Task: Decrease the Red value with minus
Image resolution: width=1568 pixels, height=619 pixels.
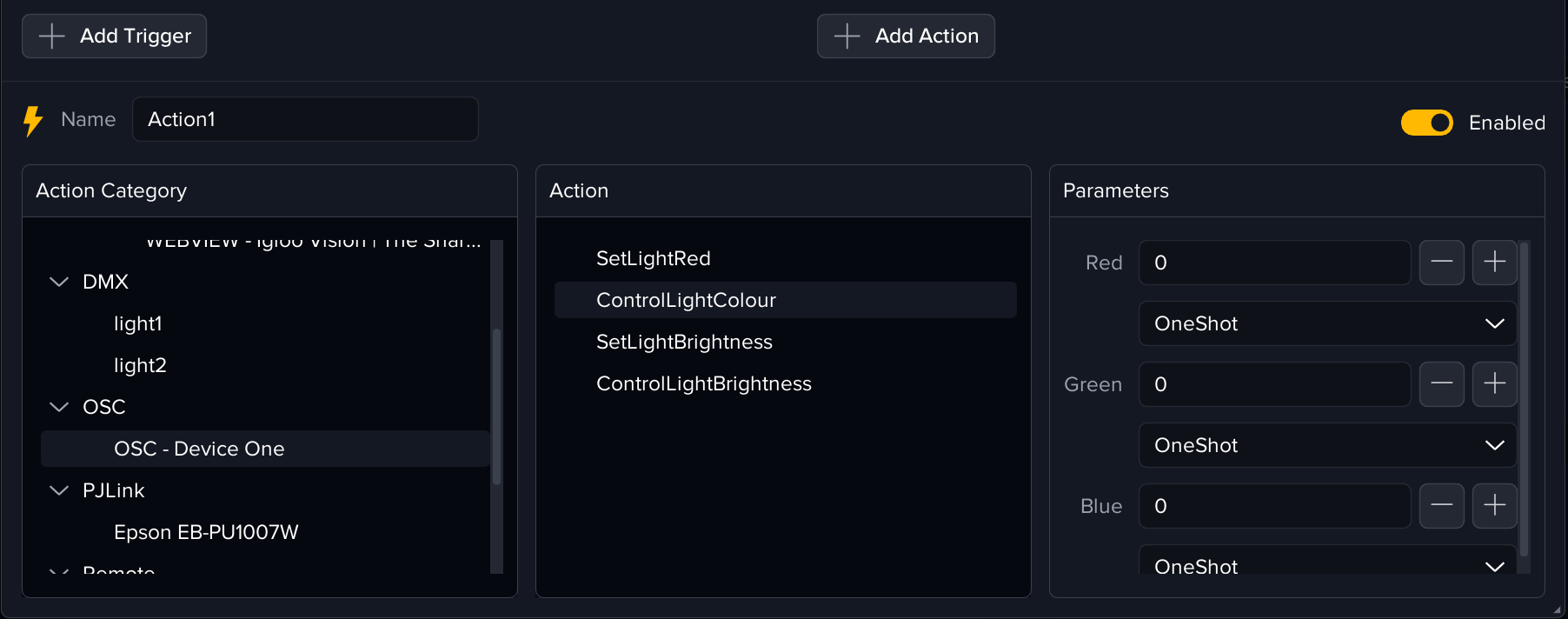Action: 1441,263
